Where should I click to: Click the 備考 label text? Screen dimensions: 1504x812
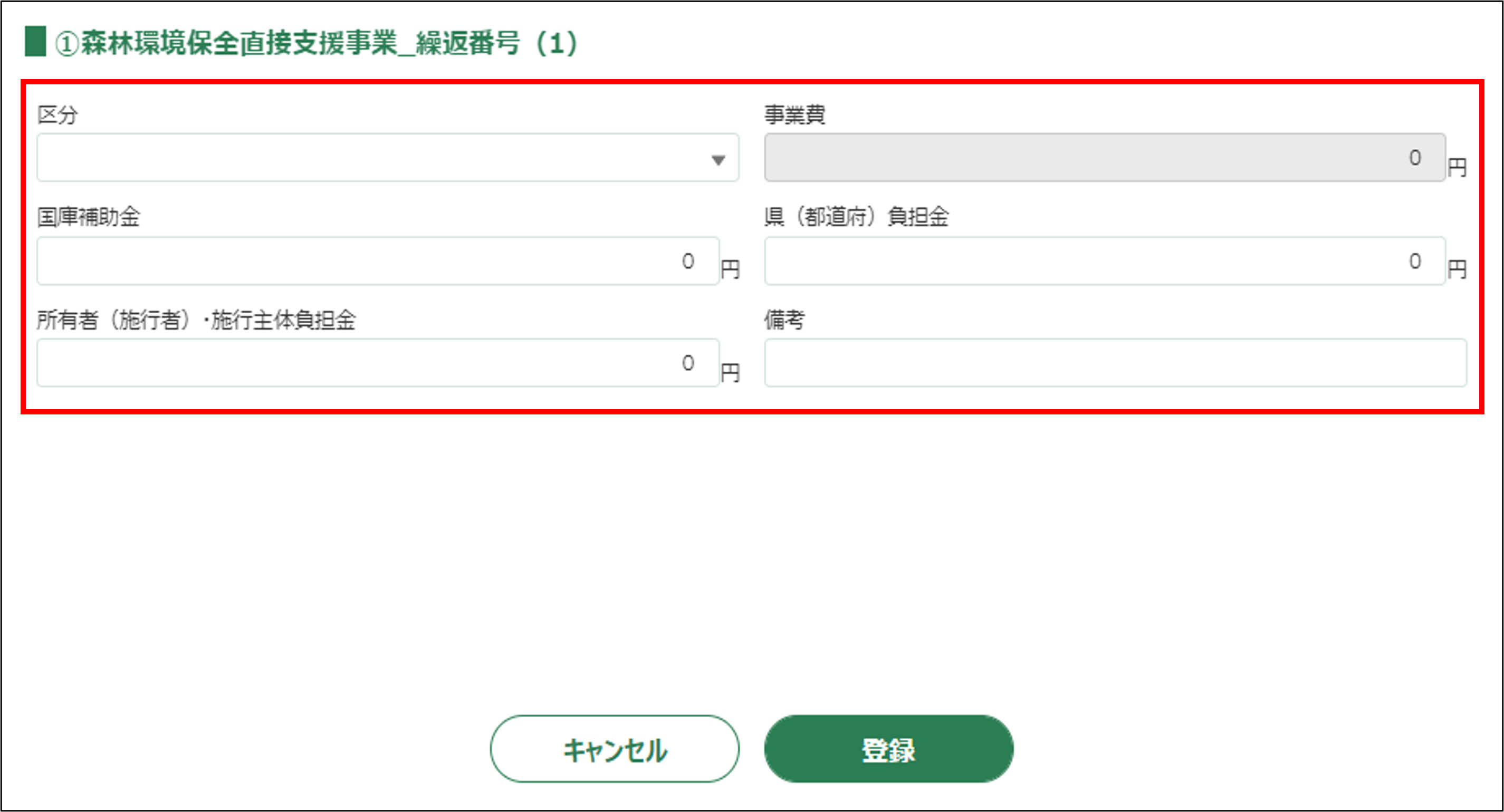[x=784, y=320]
